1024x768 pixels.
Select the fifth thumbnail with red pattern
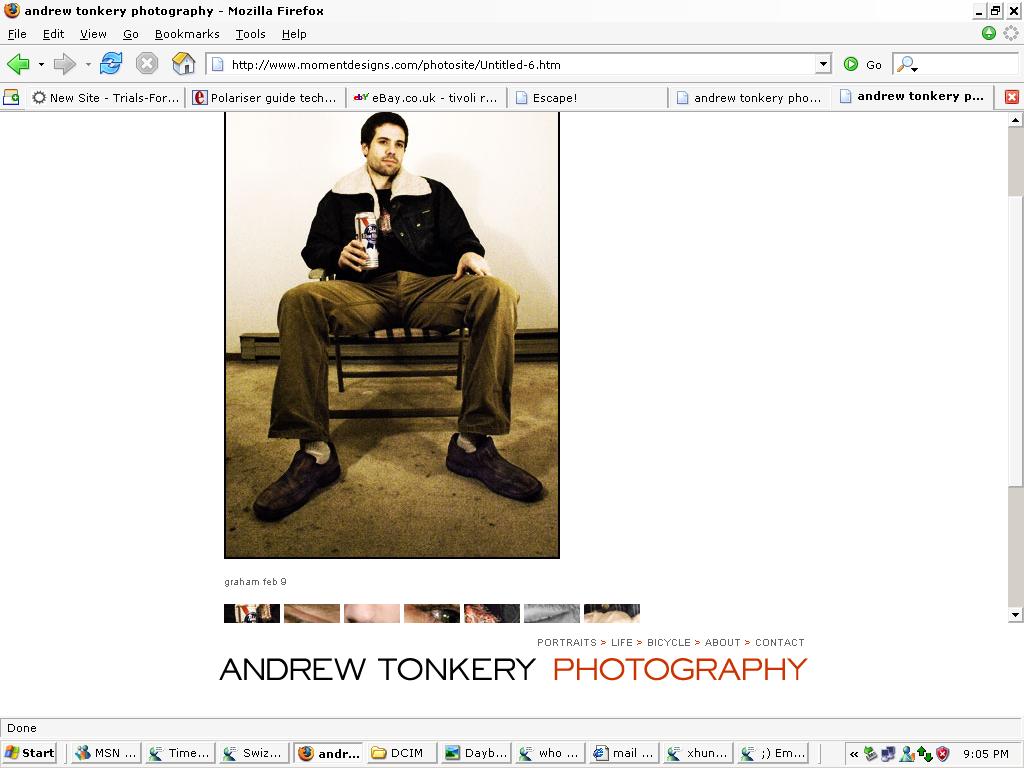coord(492,613)
